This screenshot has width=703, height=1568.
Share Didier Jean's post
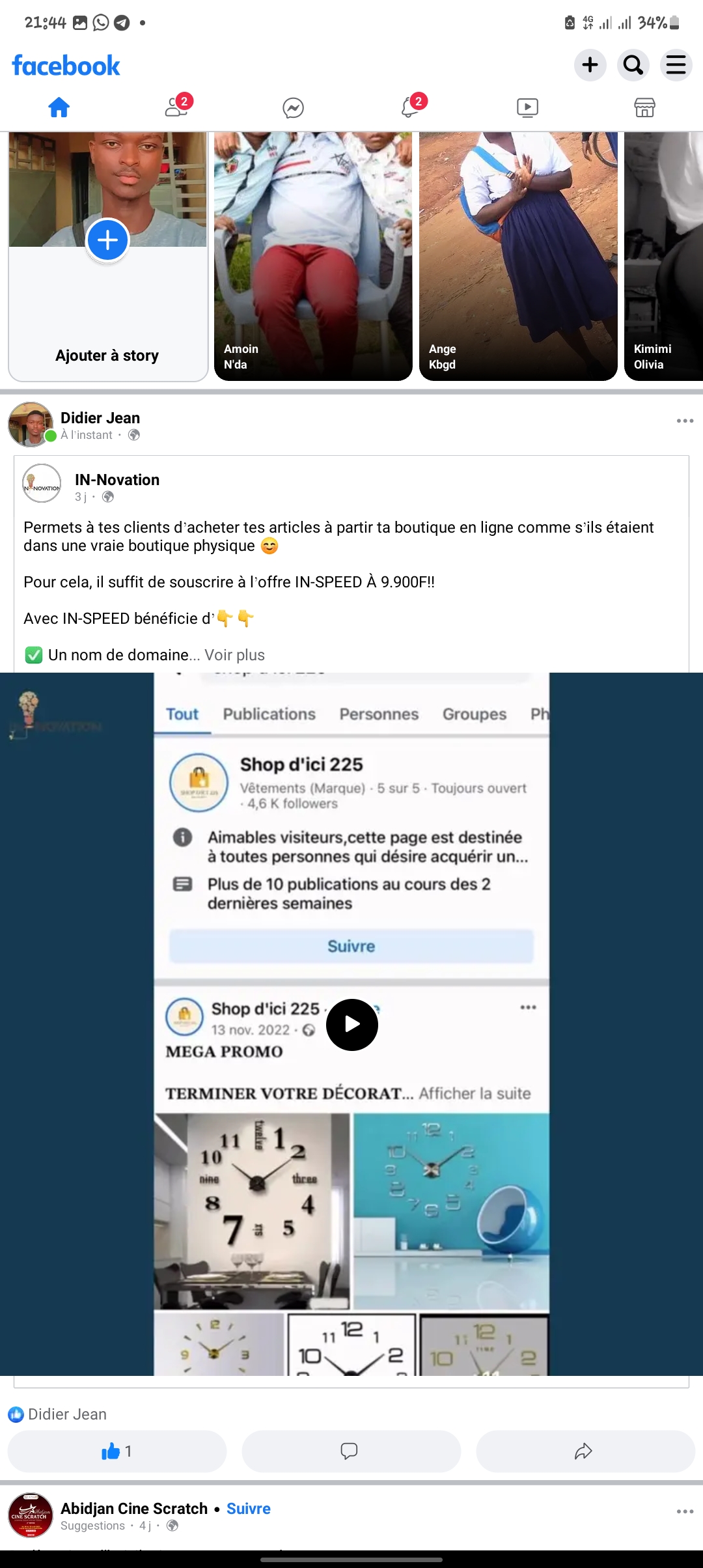pyautogui.click(x=586, y=1451)
